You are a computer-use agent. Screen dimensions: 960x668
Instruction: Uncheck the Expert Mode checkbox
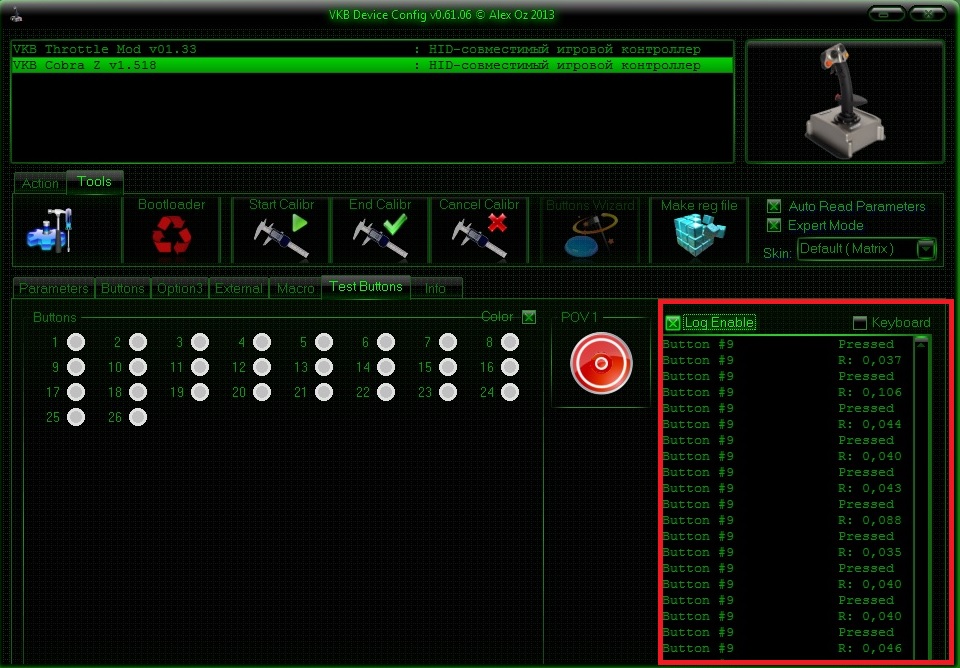tap(773, 225)
